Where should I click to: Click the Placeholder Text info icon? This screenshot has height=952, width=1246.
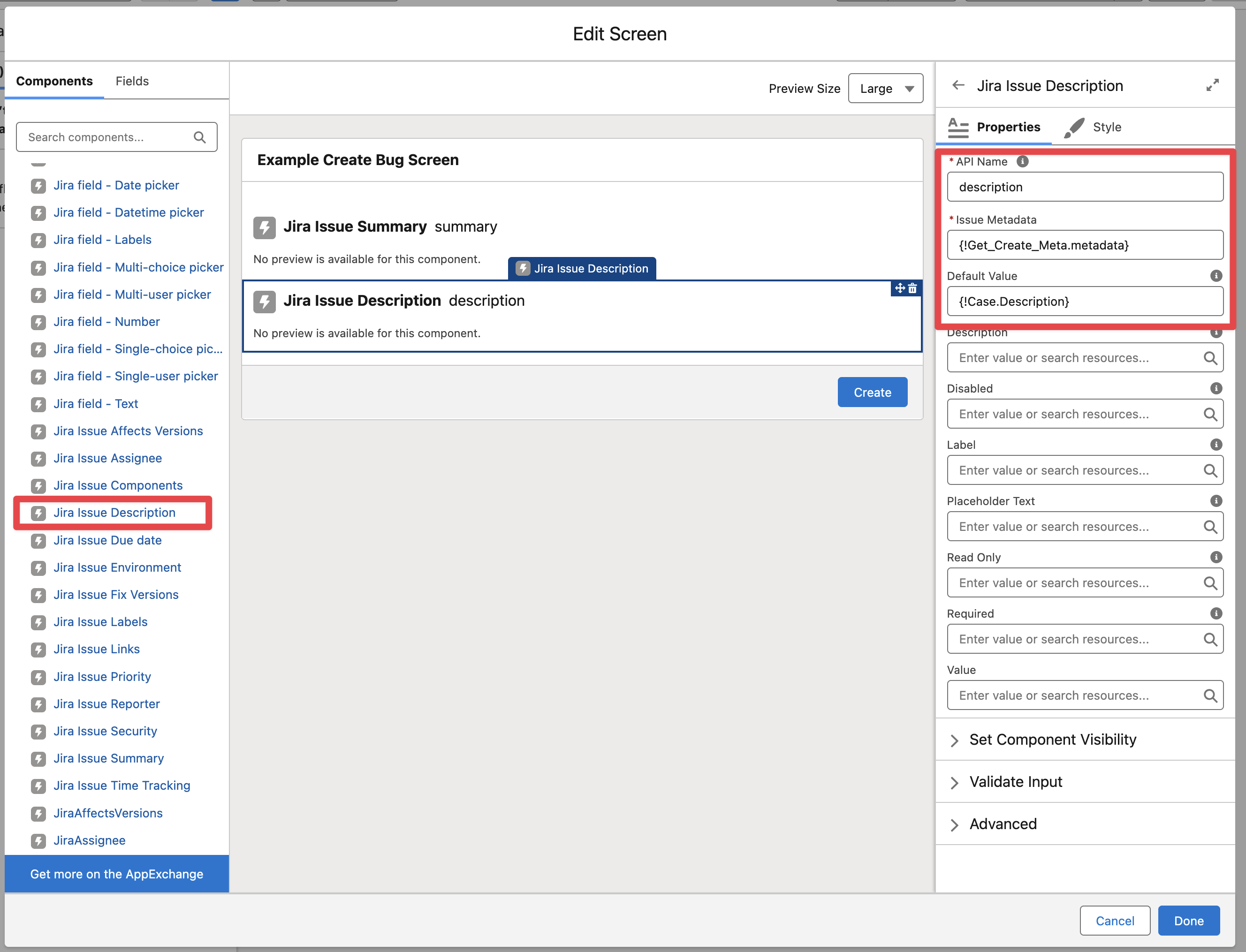pyautogui.click(x=1216, y=501)
